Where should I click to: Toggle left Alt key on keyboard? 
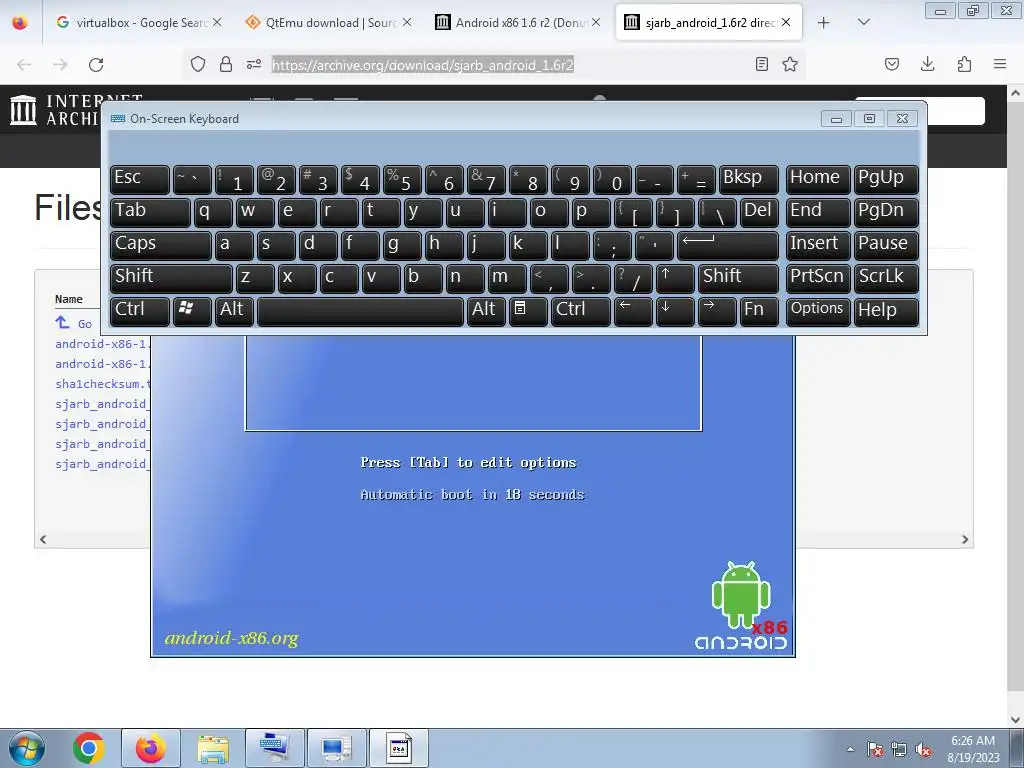tap(234, 311)
